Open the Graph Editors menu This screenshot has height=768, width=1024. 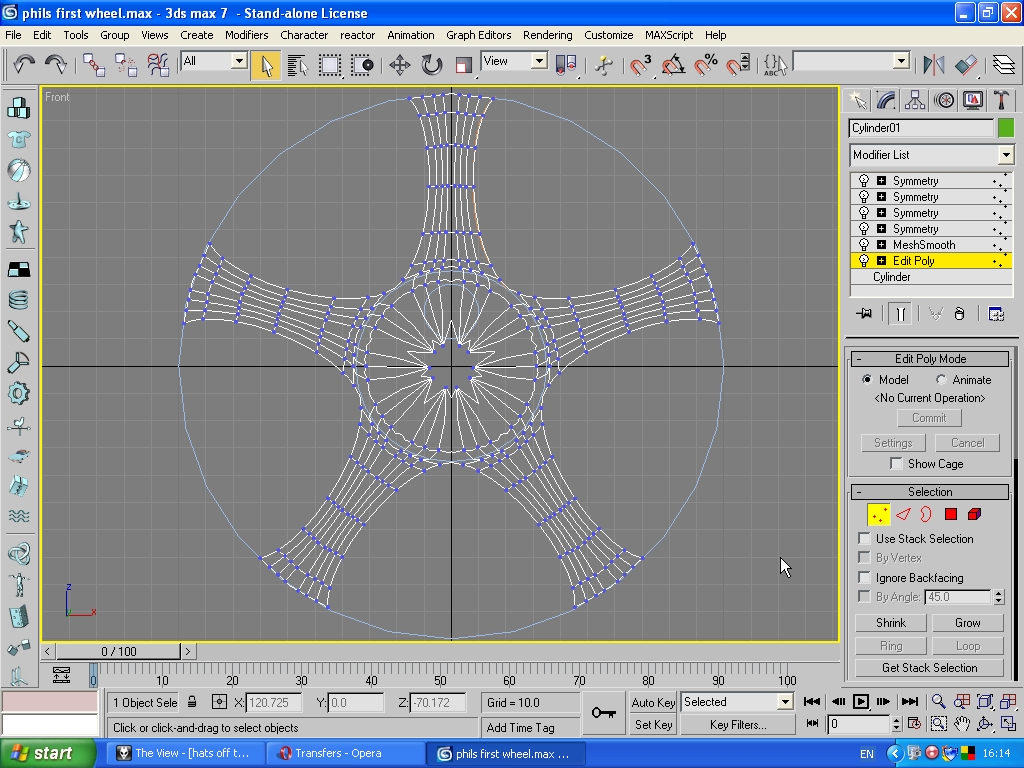tap(478, 35)
